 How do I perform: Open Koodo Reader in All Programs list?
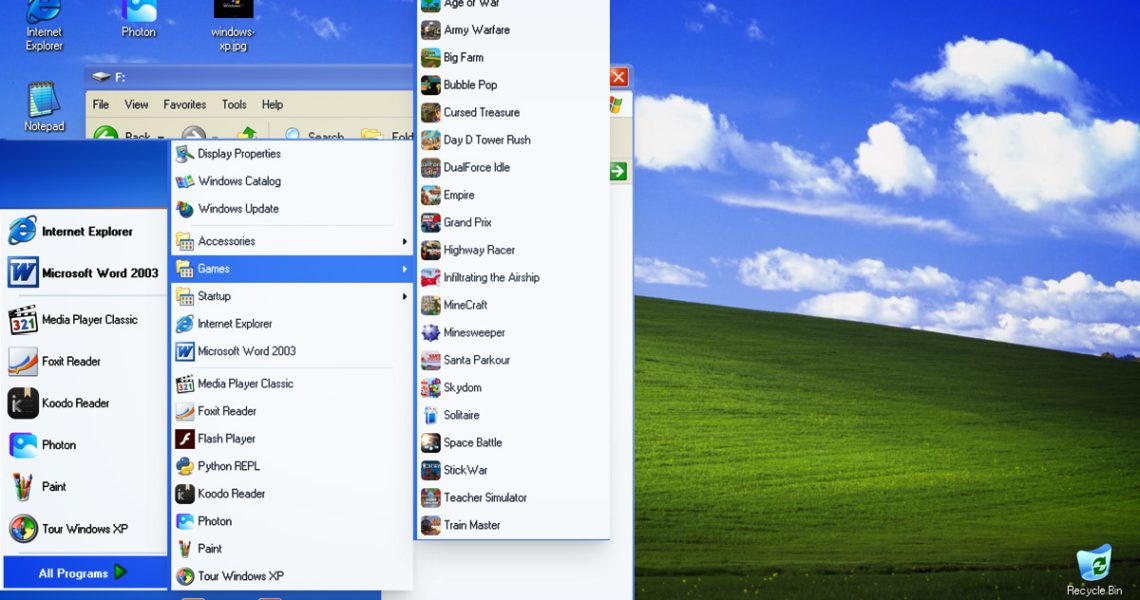pos(292,494)
